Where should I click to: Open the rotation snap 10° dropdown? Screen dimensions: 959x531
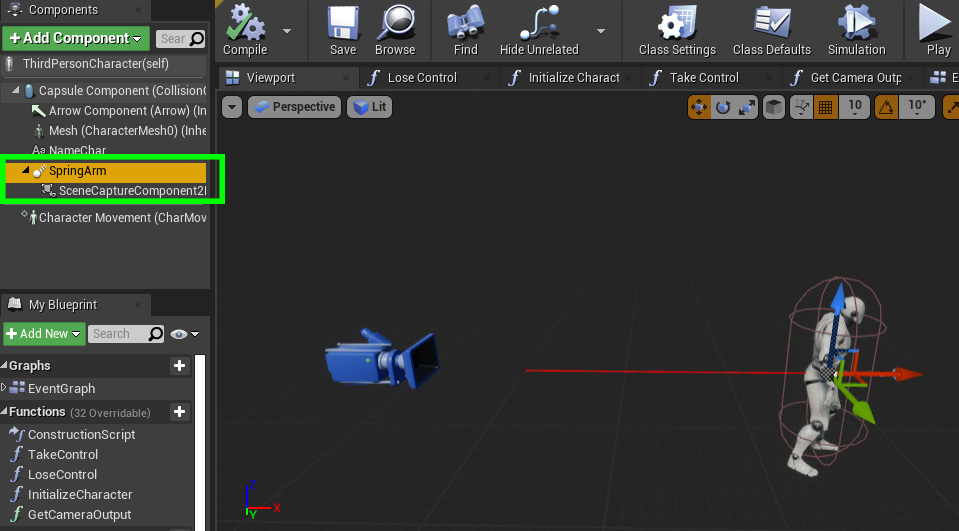point(916,108)
